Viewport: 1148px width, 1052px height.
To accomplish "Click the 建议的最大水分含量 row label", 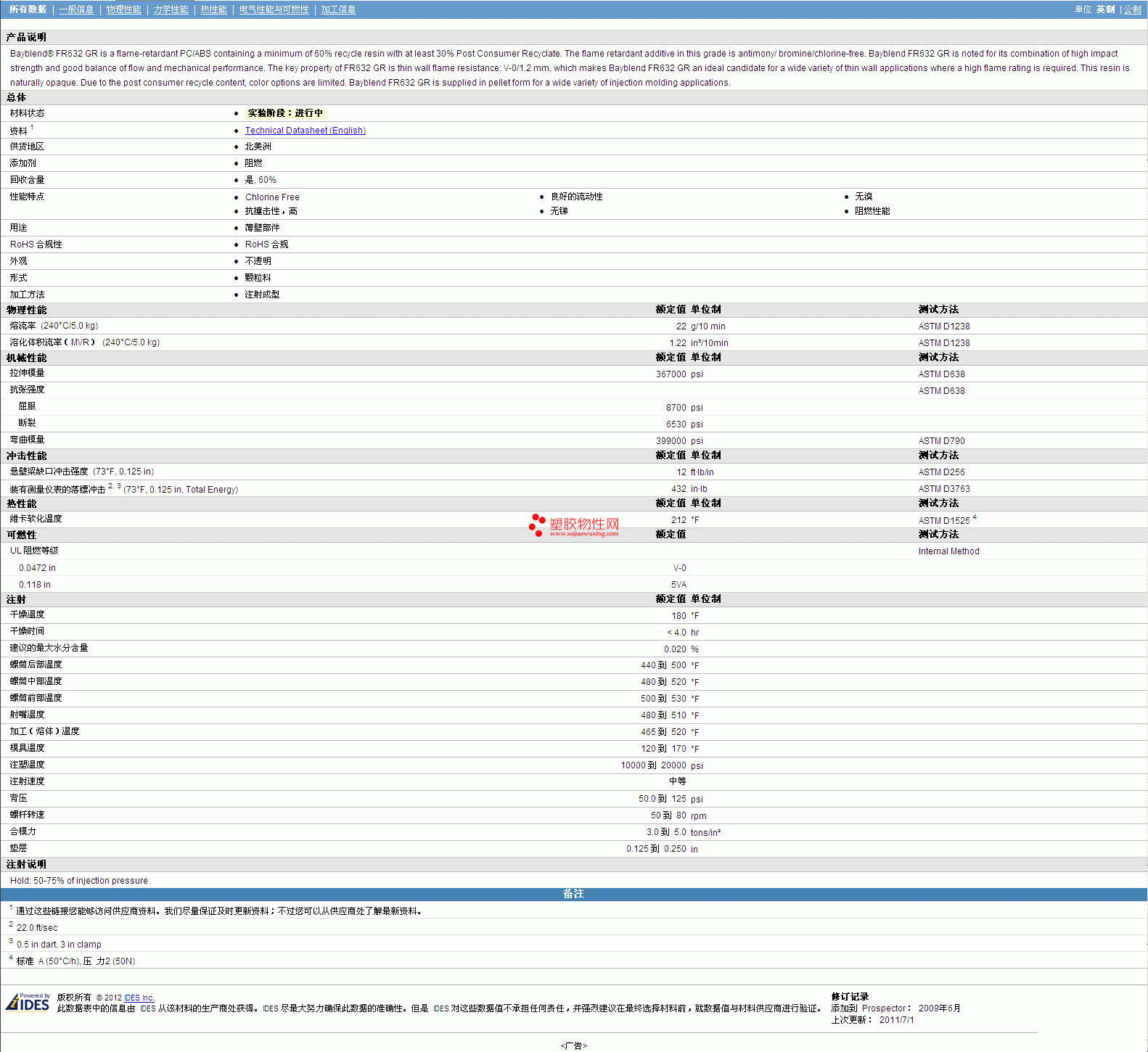I will (x=49, y=648).
